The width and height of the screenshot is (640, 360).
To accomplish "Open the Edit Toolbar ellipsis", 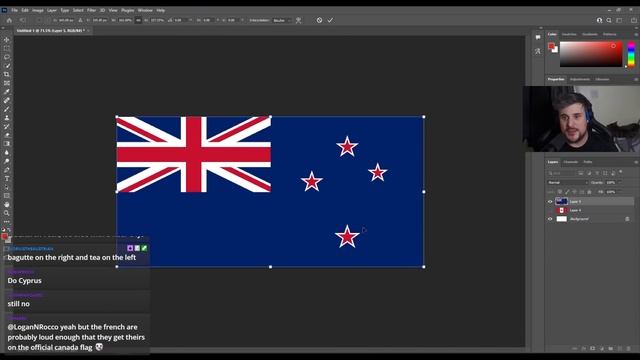I will point(7,222).
